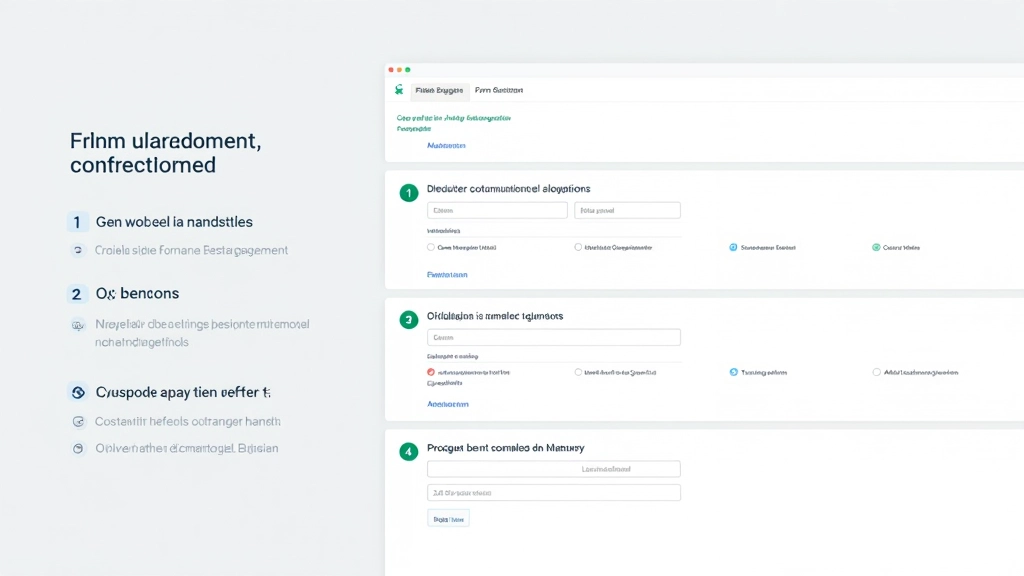The width and height of the screenshot is (1024, 576).
Task: Switch to the second tab 'Frm Gestitorn'
Action: click(x=499, y=90)
